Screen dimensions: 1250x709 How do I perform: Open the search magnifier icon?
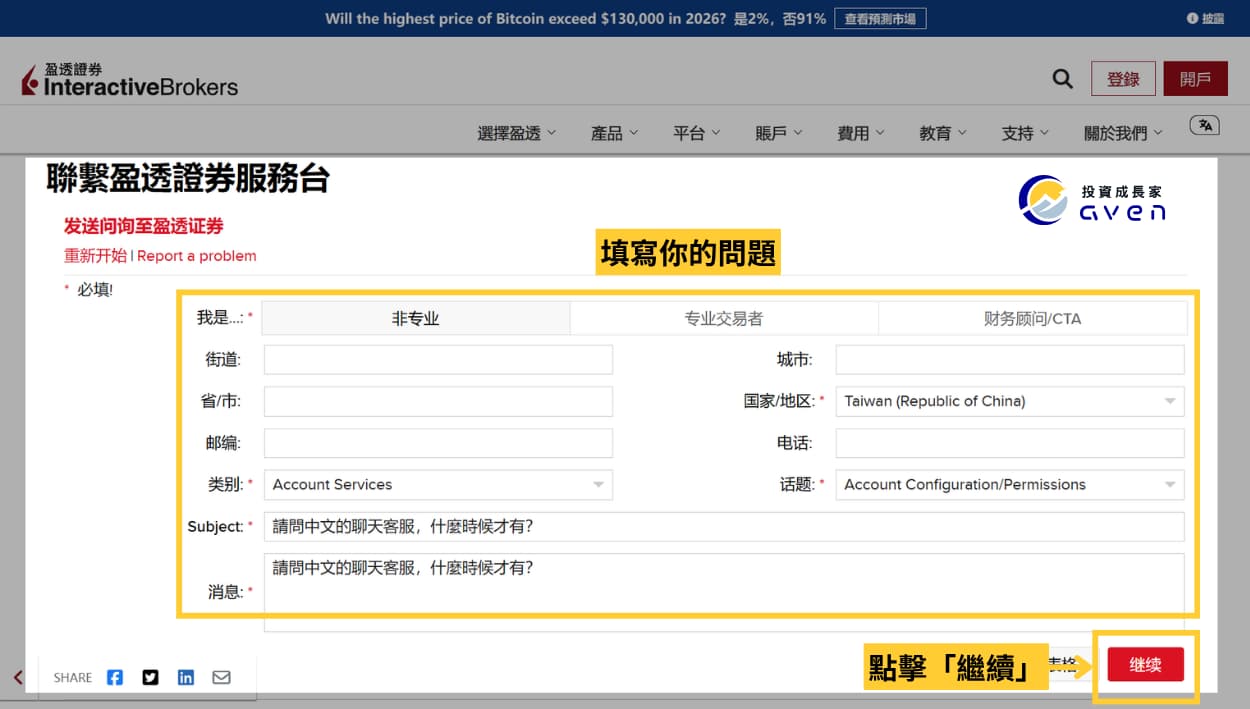(1063, 79)
